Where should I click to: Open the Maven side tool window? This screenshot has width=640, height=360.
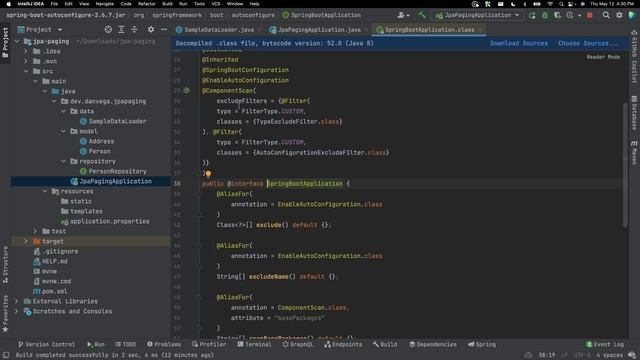point(634,153)
